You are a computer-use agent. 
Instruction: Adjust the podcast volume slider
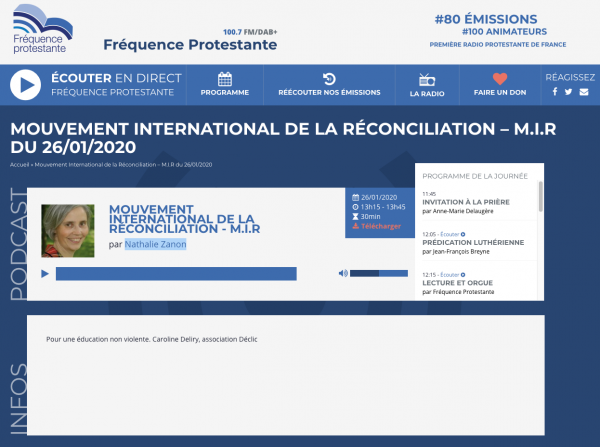click(x=379, y=273)
